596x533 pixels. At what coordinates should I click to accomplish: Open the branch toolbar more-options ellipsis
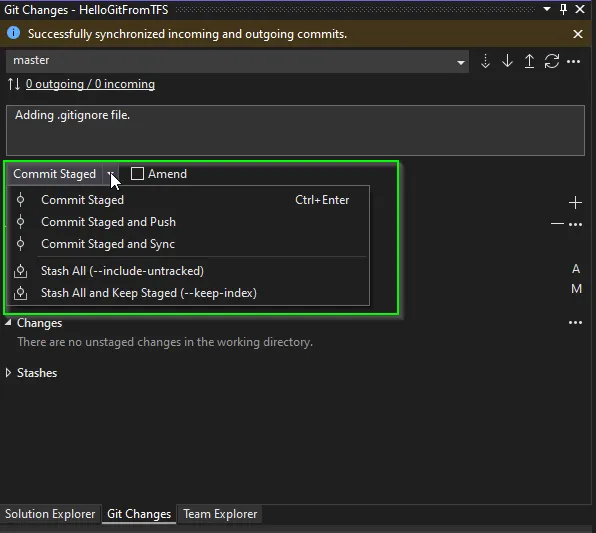(573, 62)
